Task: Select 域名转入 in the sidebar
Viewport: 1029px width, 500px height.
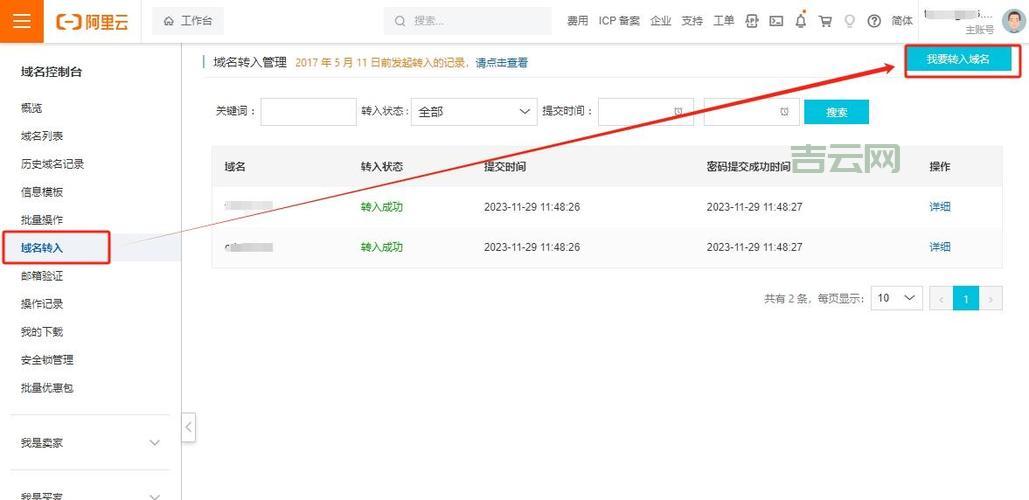Action: pyautogui.click(x=42, y=248)
